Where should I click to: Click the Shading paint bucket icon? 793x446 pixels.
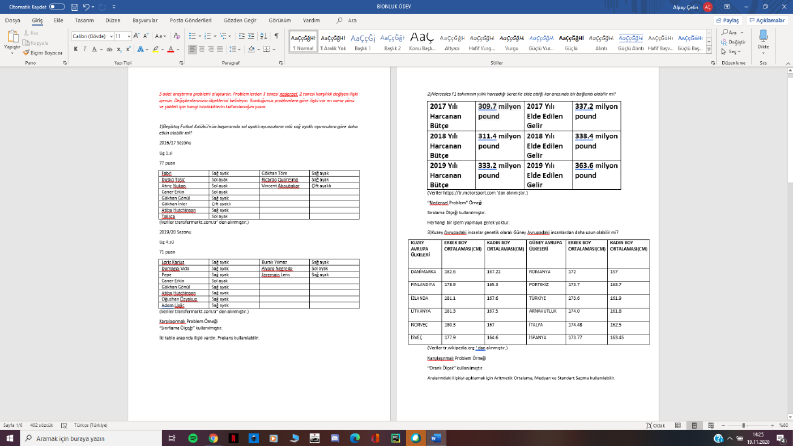251,49
